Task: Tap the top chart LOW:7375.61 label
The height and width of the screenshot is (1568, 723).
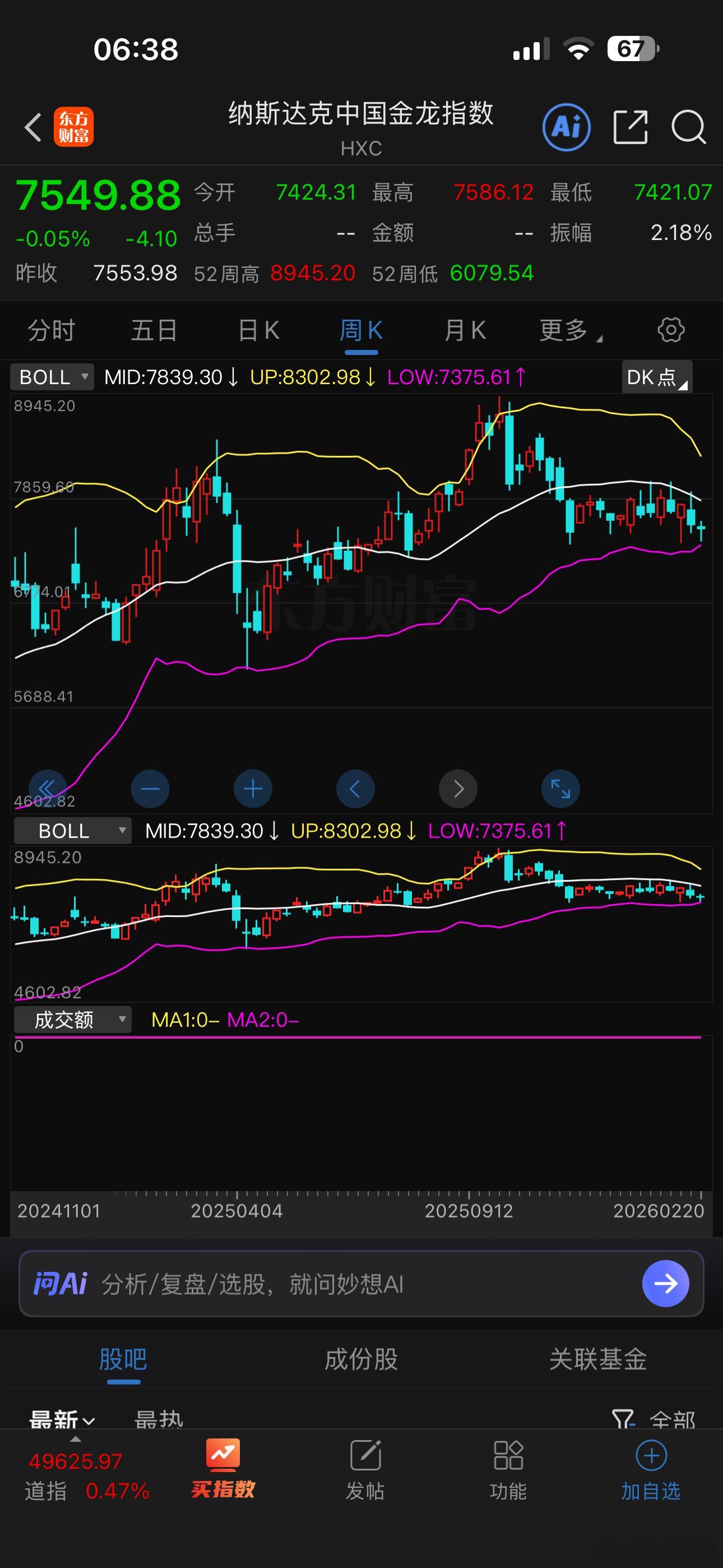Action: [456, 377]
